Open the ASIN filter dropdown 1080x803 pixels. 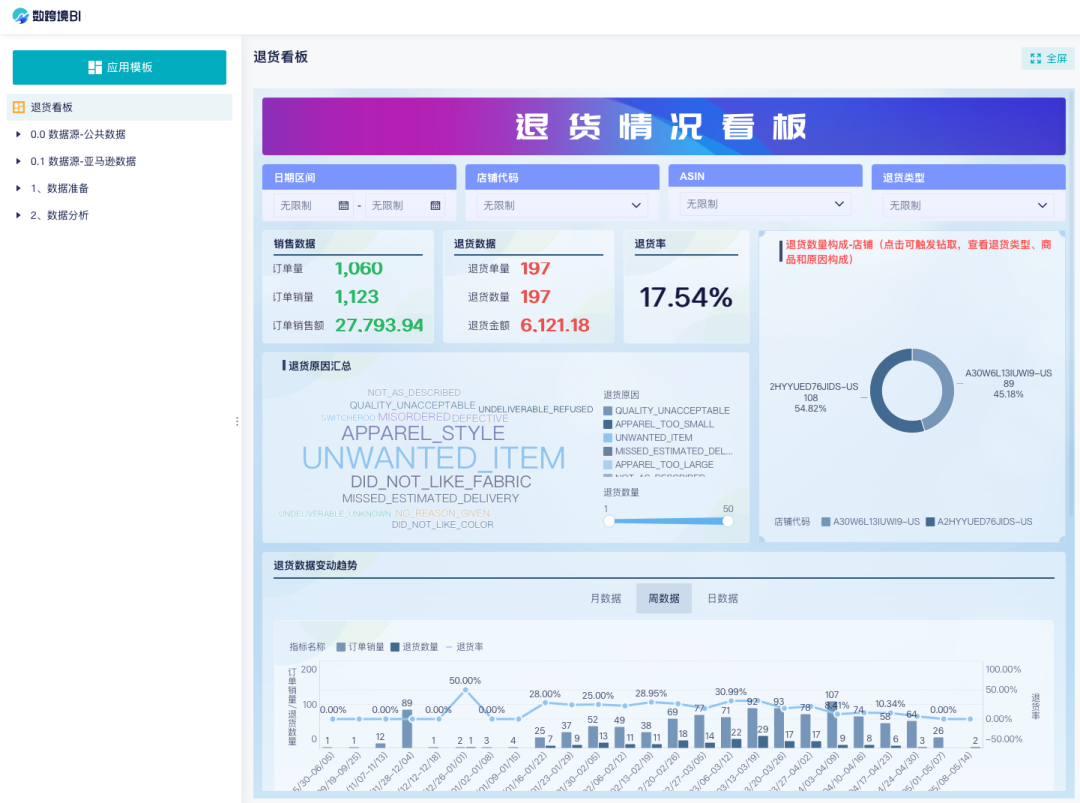pos(765,204)
